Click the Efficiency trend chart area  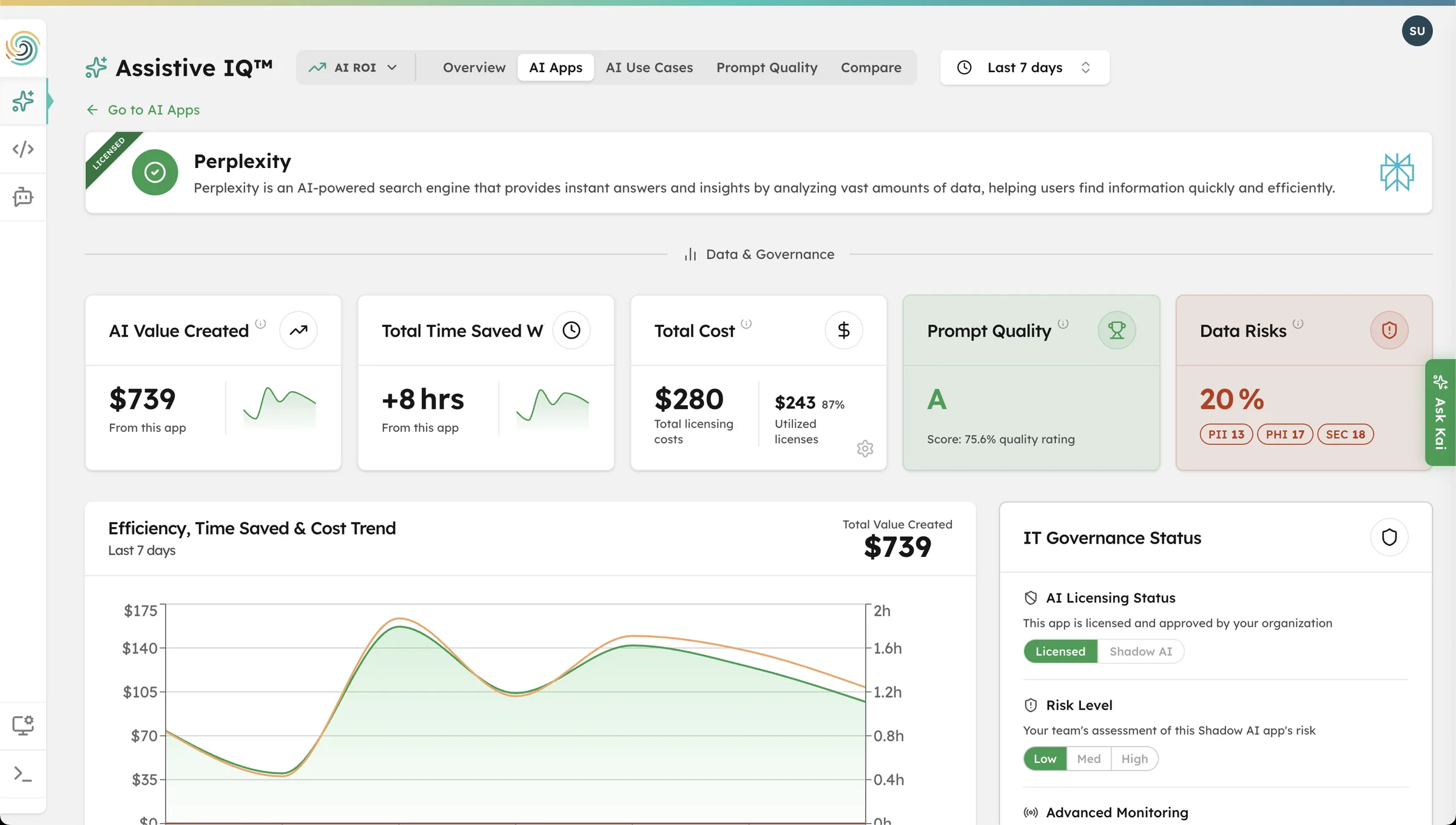pos(515,713)
